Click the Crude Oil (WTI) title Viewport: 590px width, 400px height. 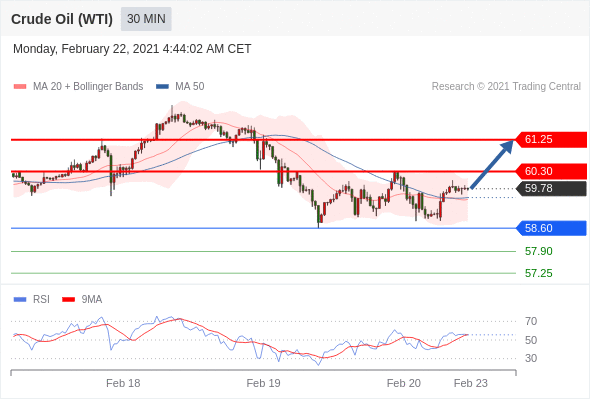62,19
